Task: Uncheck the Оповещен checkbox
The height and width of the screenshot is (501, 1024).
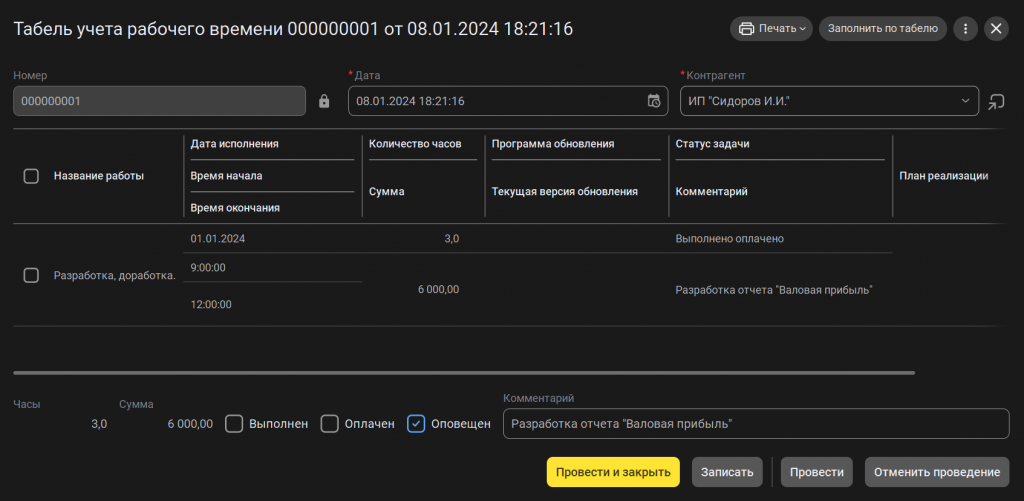Action: tap(416, 424)
